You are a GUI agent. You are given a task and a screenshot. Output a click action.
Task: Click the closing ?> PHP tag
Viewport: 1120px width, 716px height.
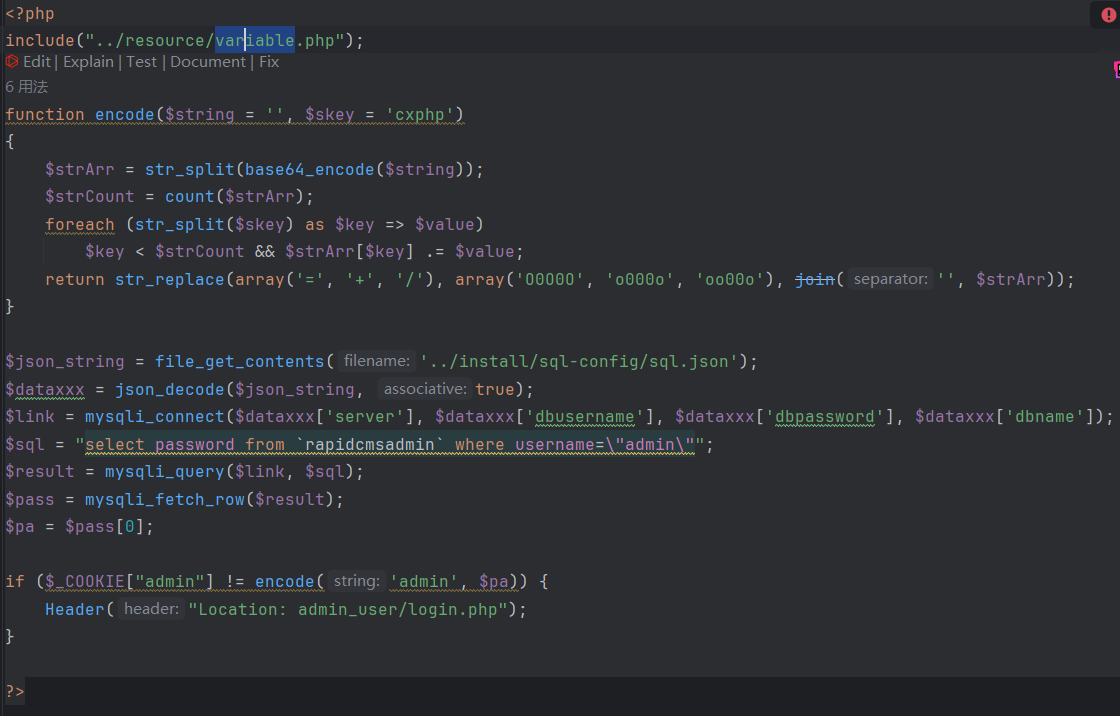tap(15, 691)
